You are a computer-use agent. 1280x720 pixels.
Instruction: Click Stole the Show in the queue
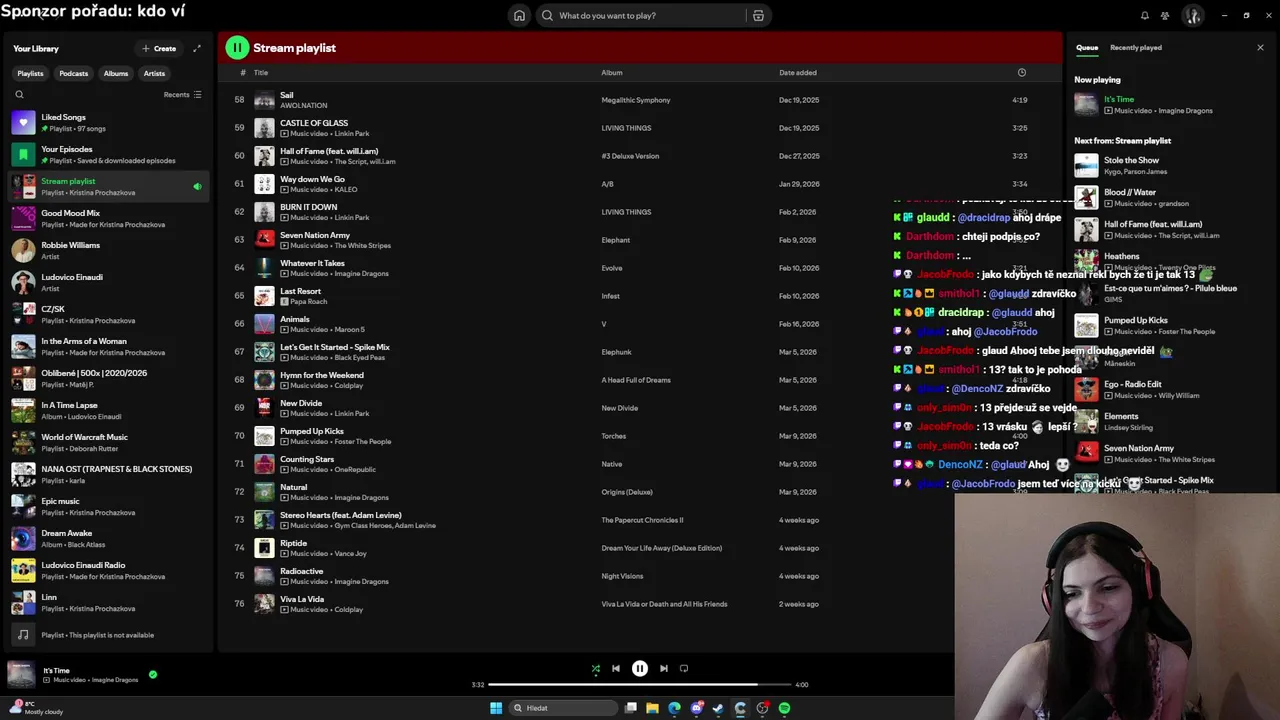1131,160
